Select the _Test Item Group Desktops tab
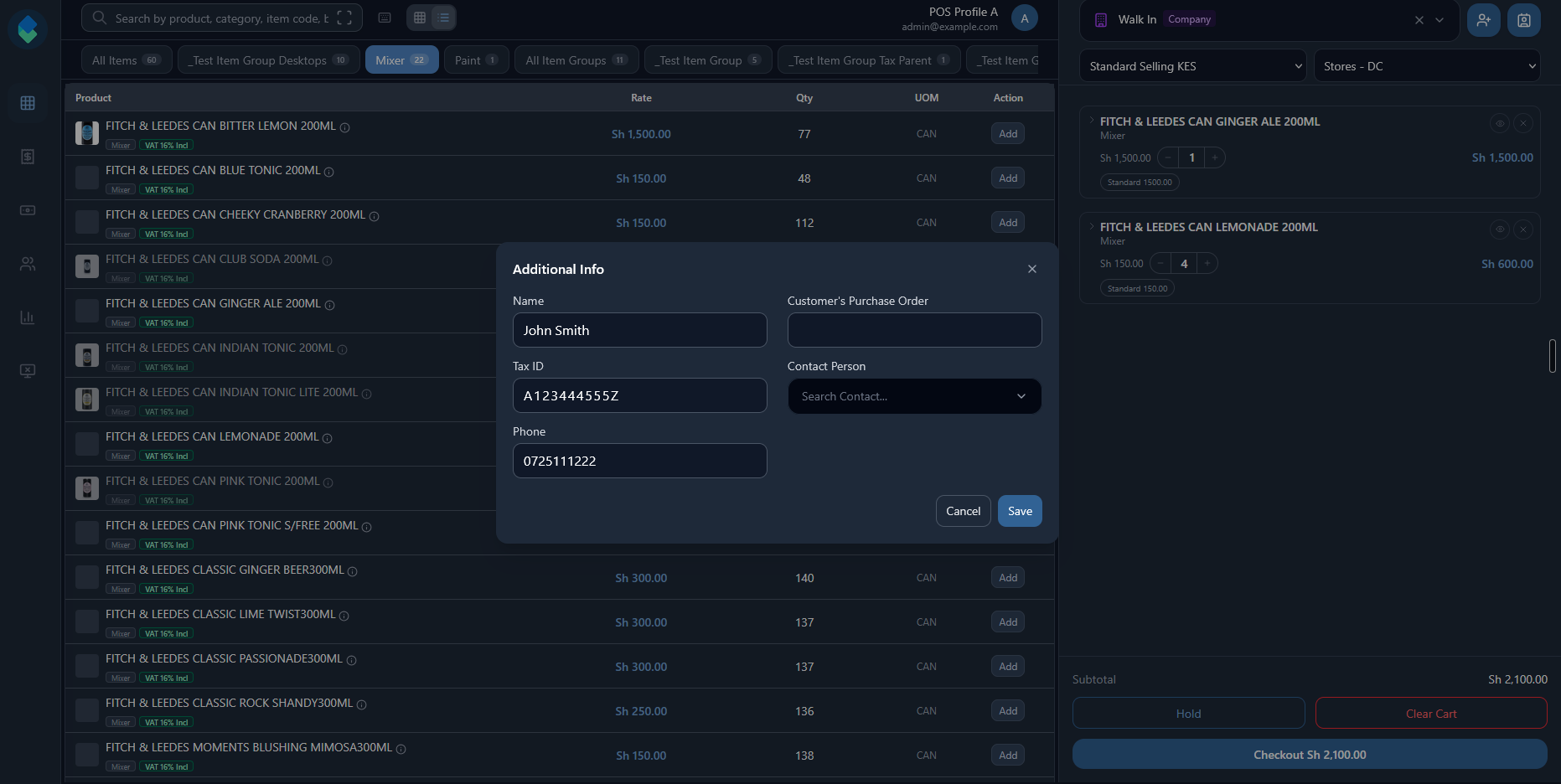 [269, 60]
